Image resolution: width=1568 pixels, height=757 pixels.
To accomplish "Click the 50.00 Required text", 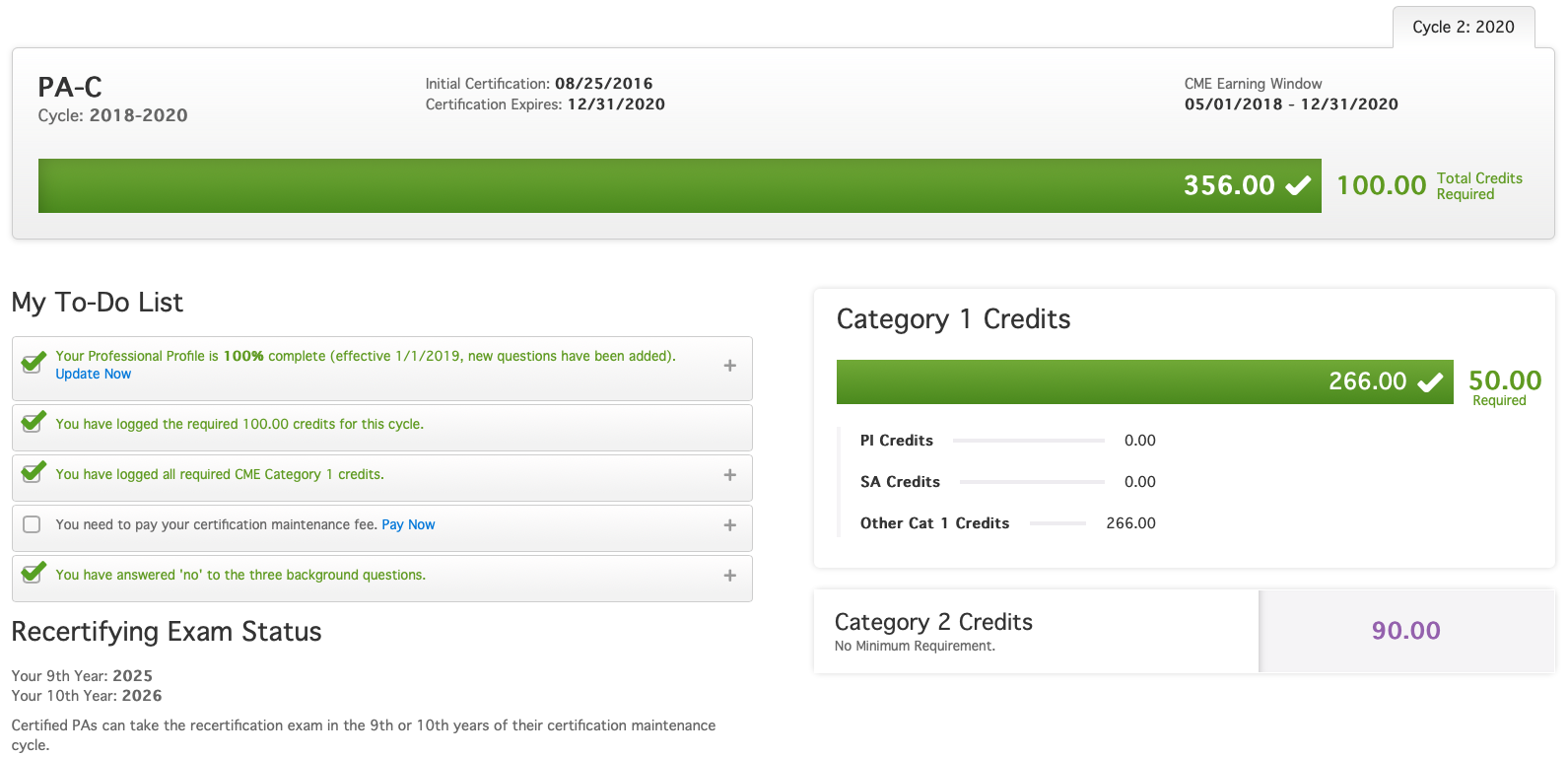I will [x=1504, y=386].
